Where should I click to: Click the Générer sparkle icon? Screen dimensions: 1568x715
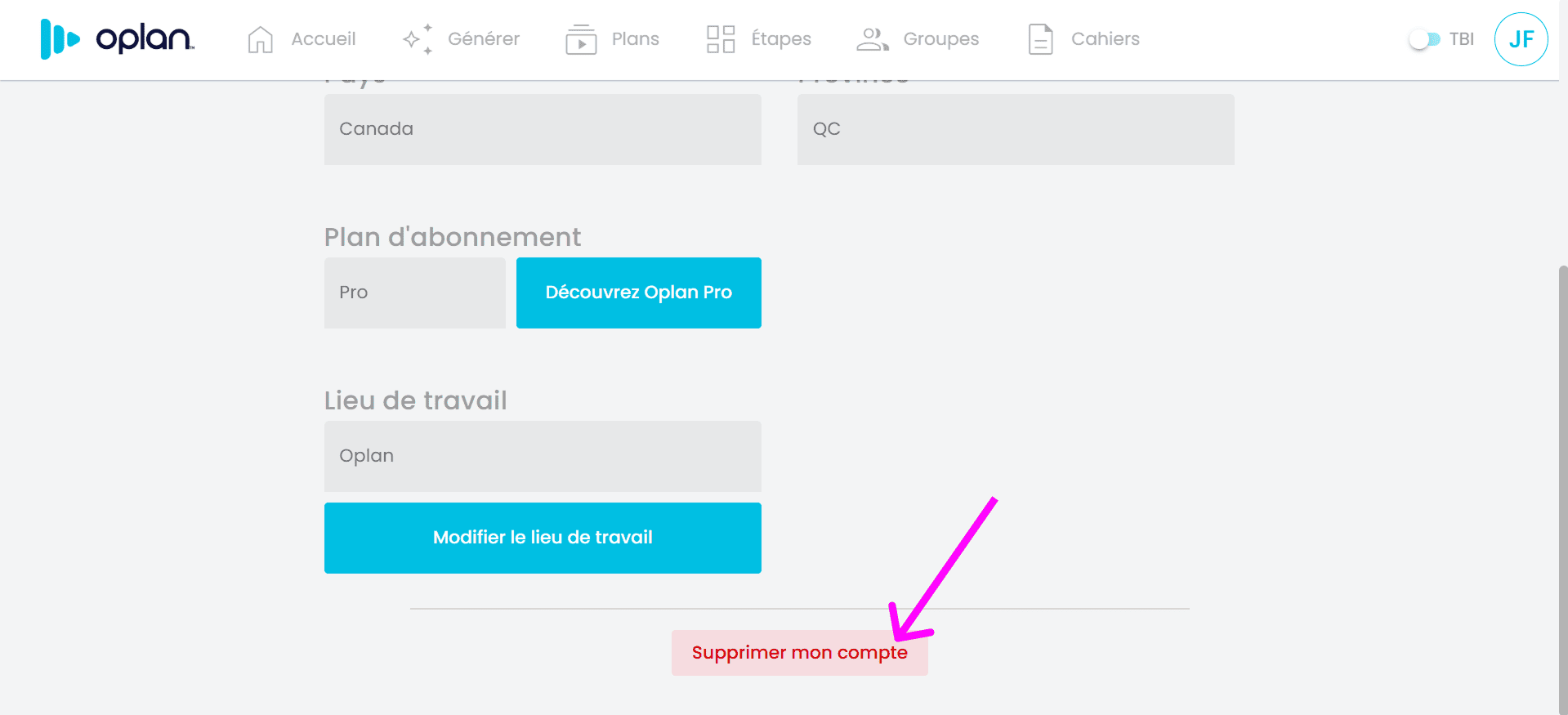coord(418,39)
